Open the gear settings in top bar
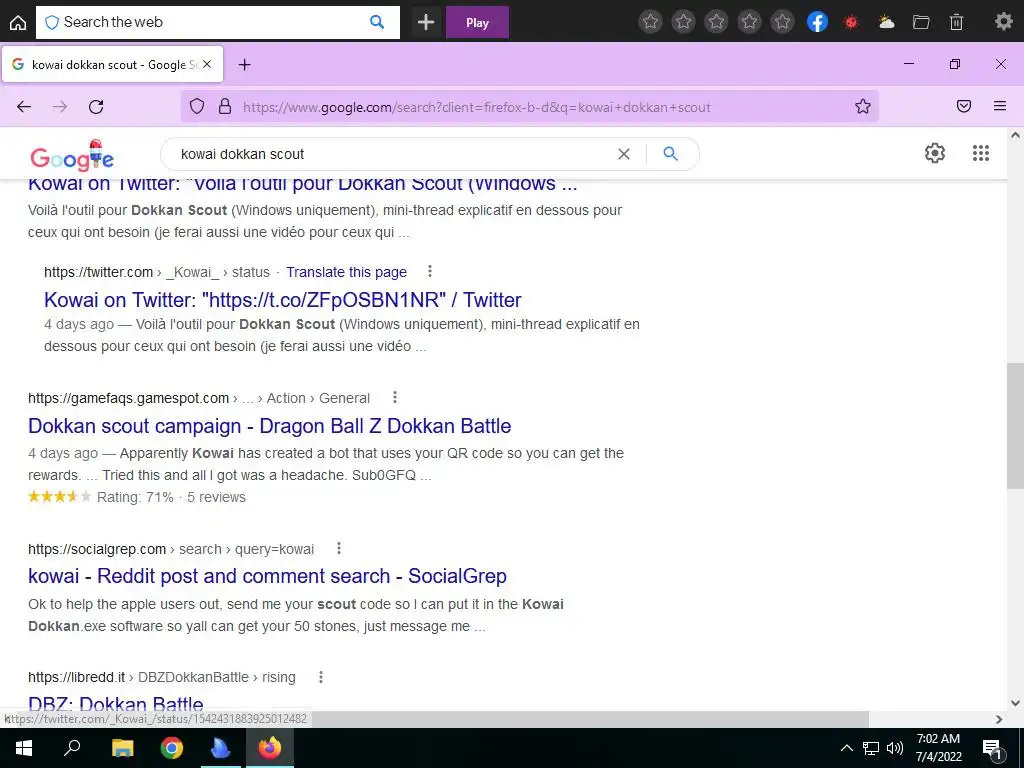 [x=1003, y=22]
